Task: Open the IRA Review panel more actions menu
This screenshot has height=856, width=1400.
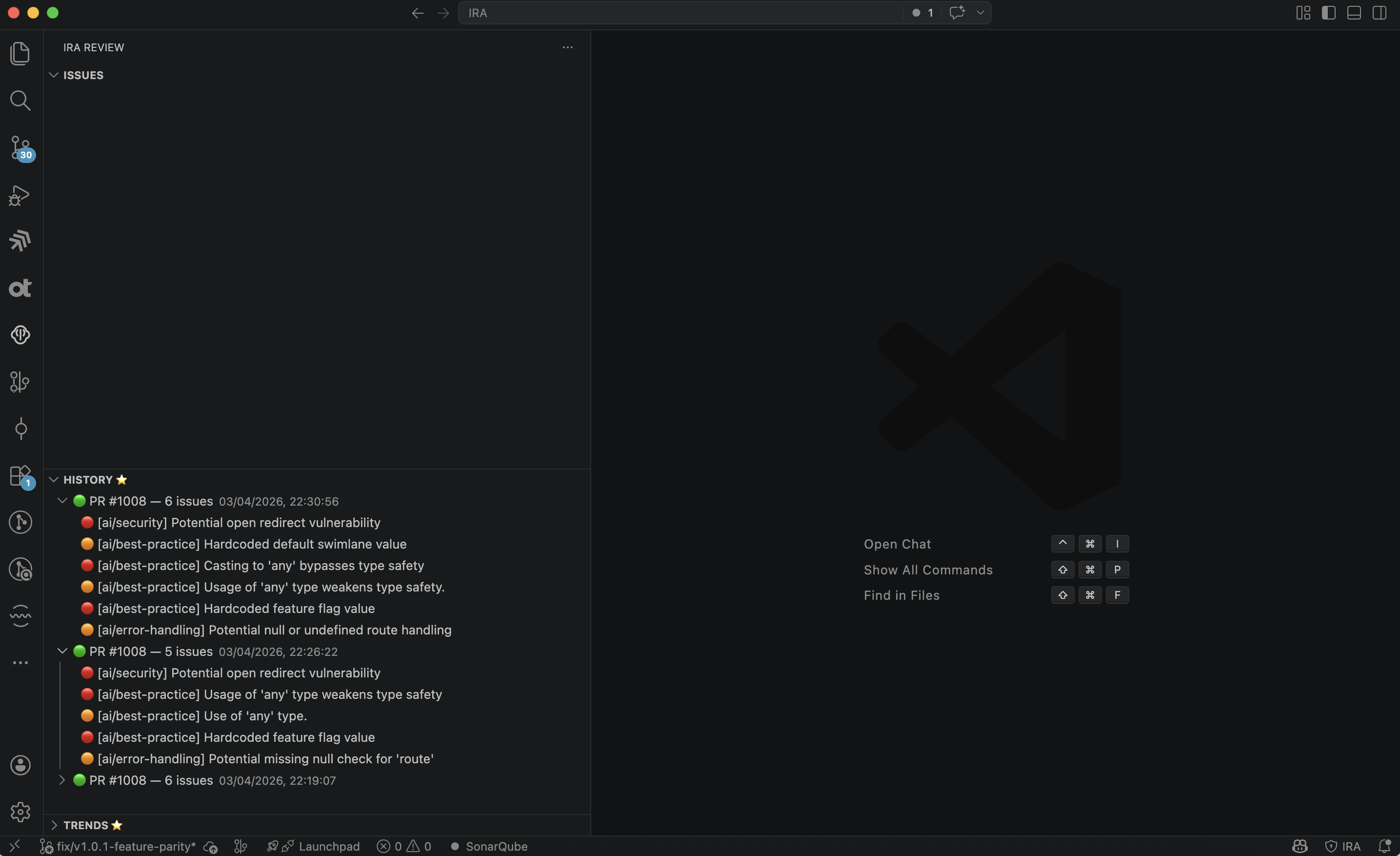Action: pyautogui.click(x=567, y=47)
